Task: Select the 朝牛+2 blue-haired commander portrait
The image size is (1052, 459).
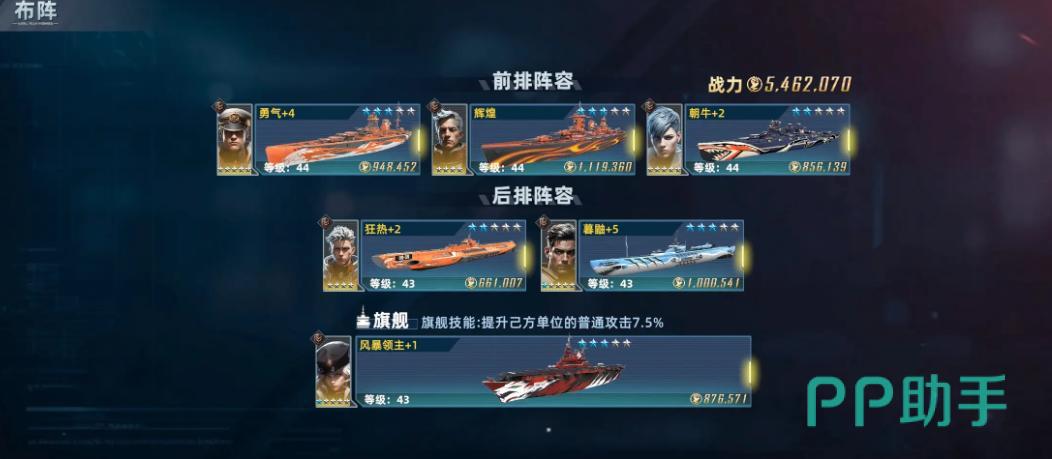Action: tap(664, 140)
